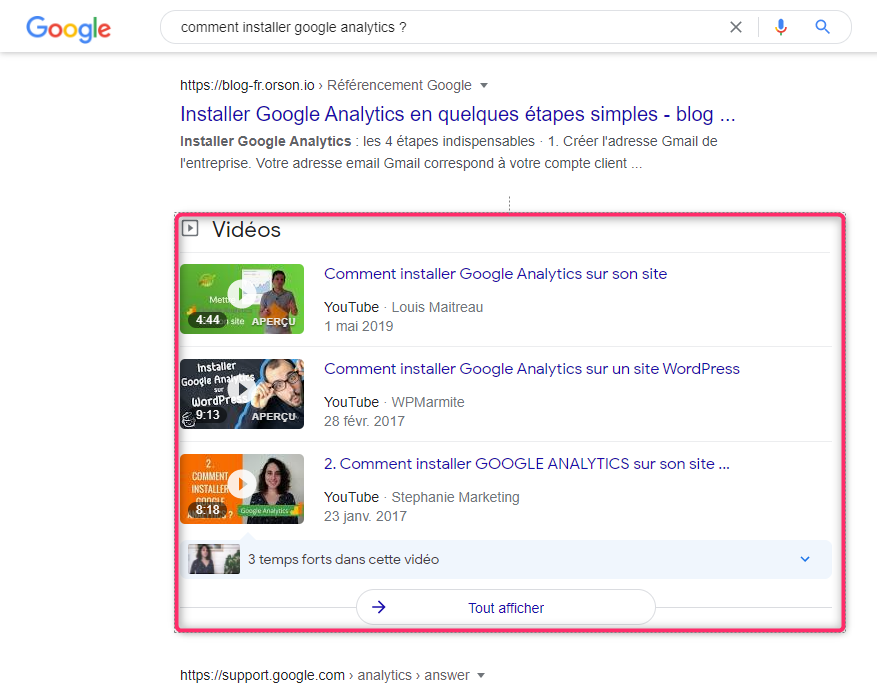The height and width of the screenshot is (688, 877).
Task: Click the Vidéos section play icon
Action: click(x=190, y=228)
